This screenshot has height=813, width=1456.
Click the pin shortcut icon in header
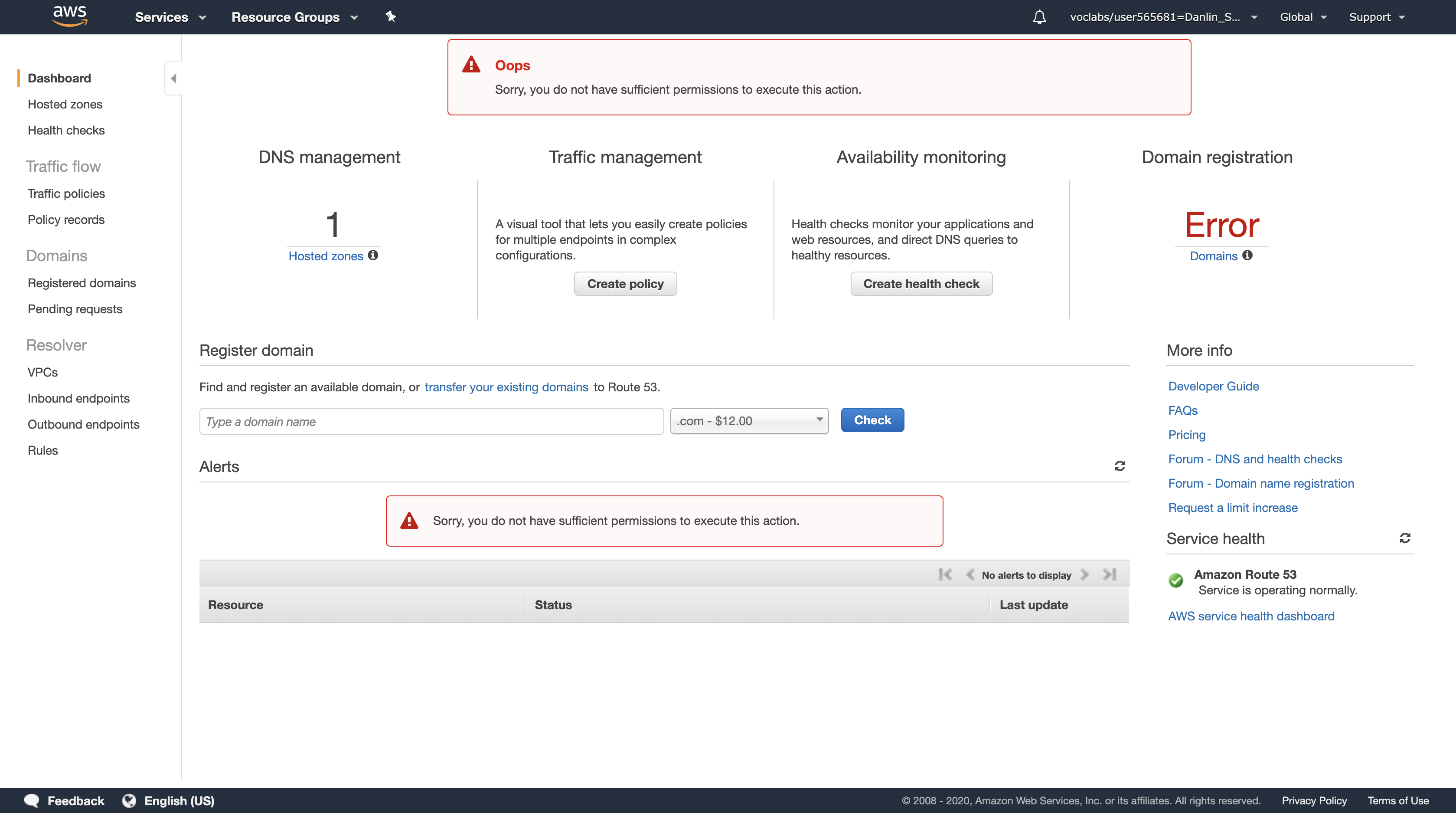pos(391,16)
